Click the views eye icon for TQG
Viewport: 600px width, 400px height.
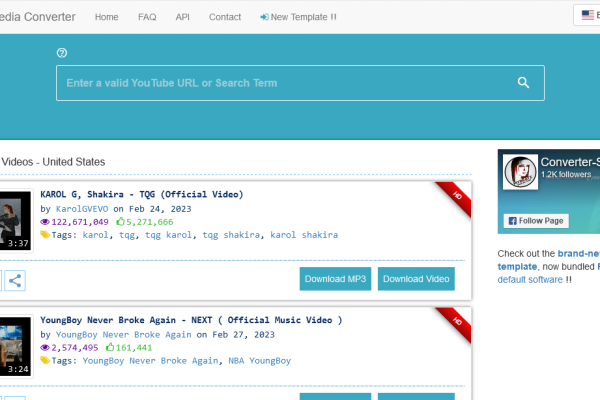(x=44, y=221)
